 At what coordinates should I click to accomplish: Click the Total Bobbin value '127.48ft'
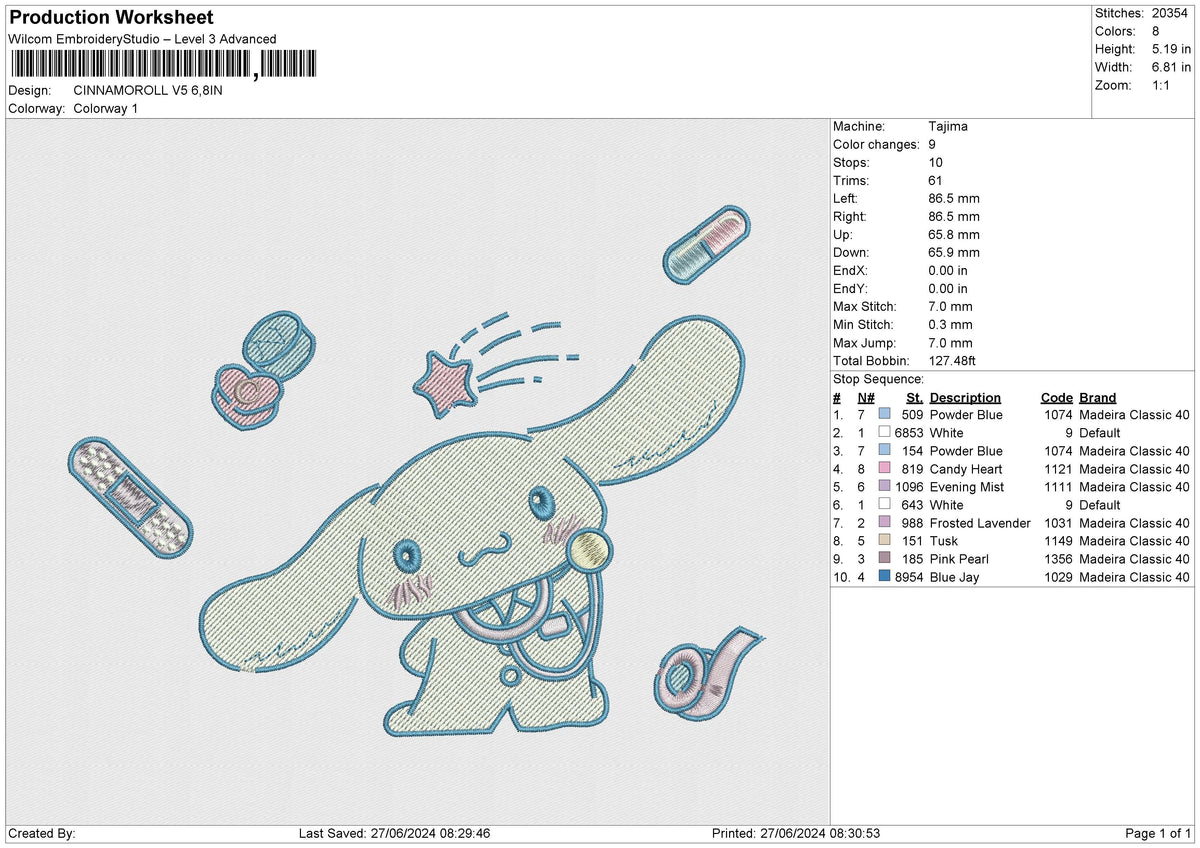tap(954, 360)
